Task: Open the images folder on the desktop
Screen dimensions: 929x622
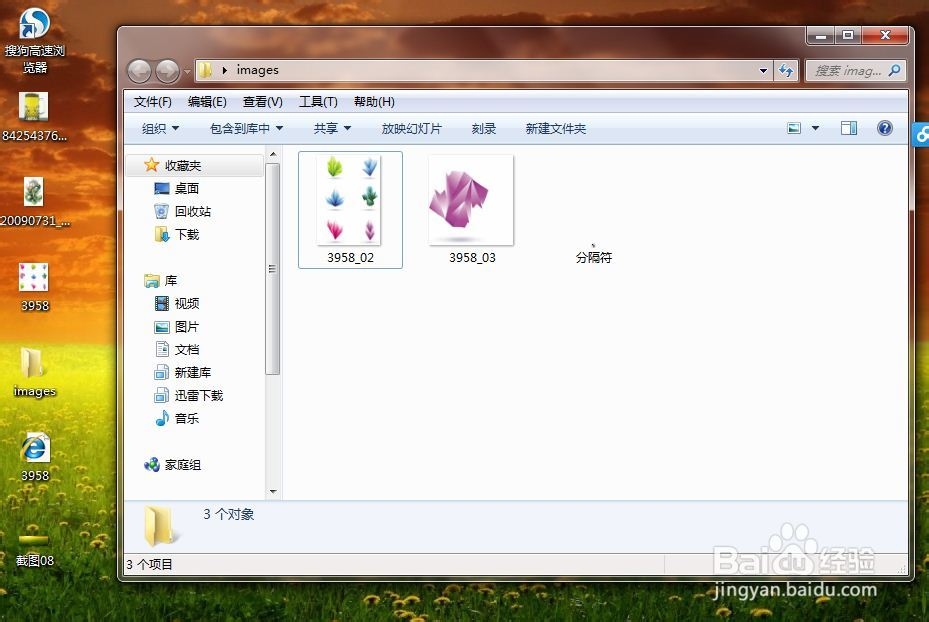Action: coord(33,365)
